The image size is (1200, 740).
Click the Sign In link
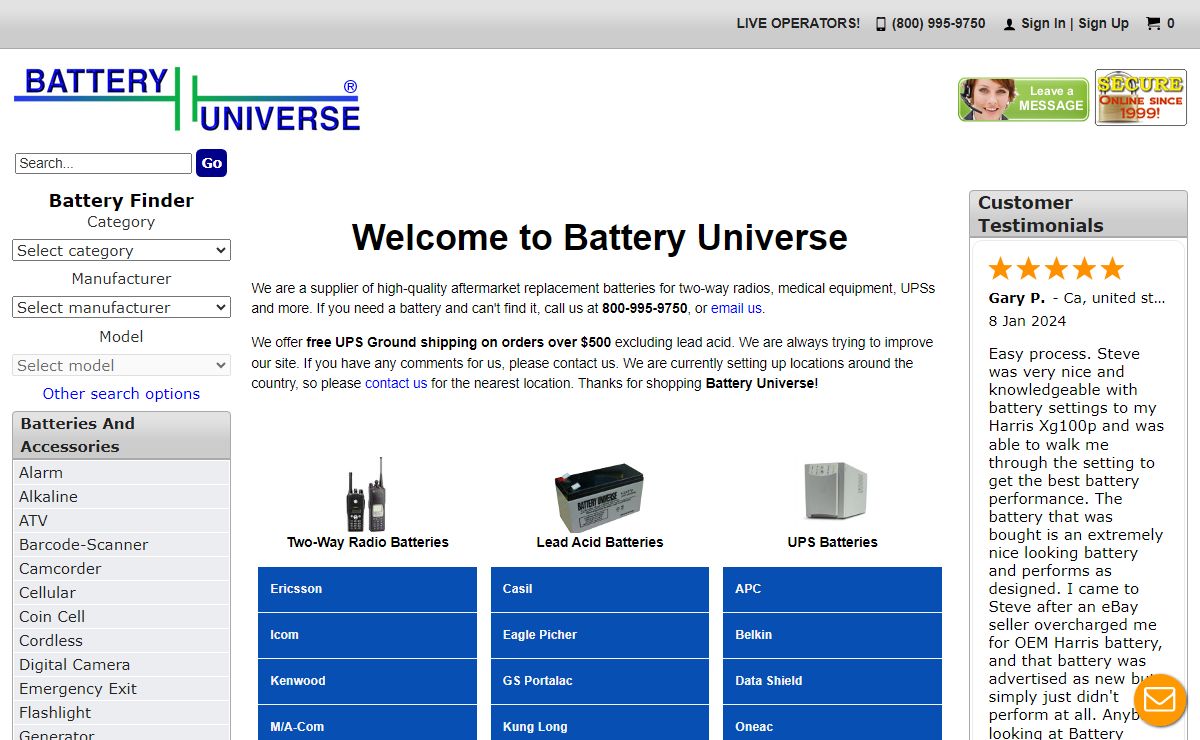click(x=1043, y=23)
